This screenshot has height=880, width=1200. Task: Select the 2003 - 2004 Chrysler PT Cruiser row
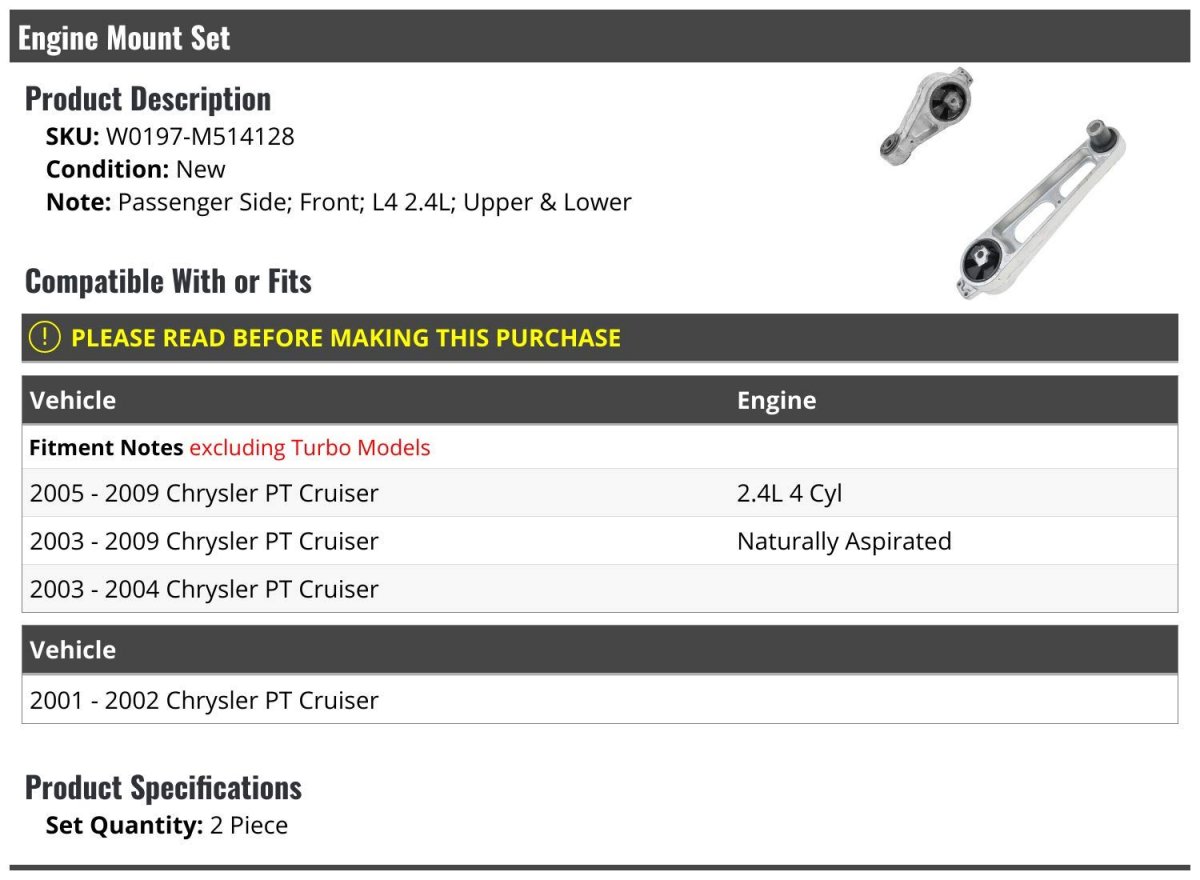click(x=204, y=589)
